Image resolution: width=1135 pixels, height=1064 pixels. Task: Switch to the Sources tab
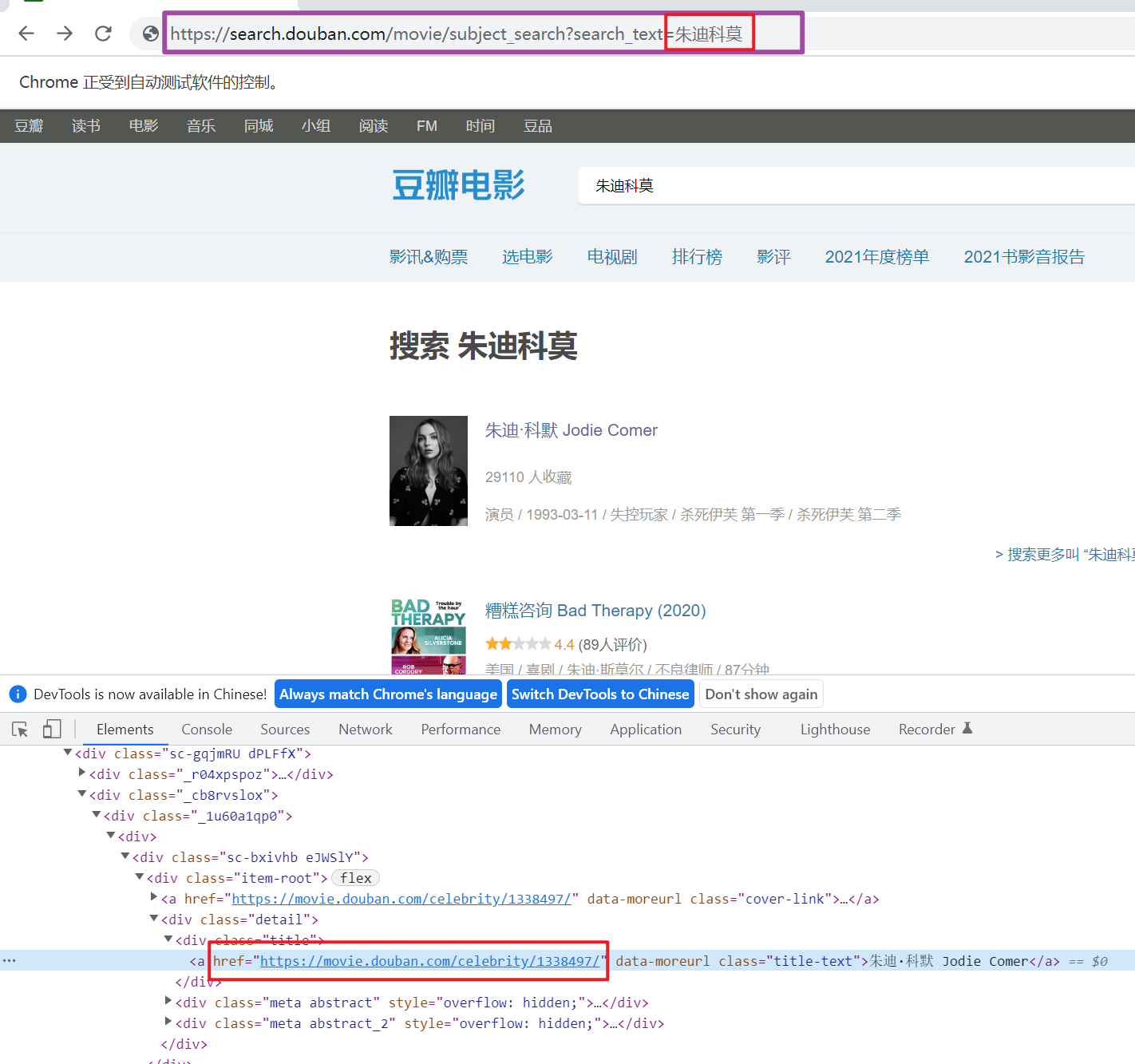coord(285,730)
